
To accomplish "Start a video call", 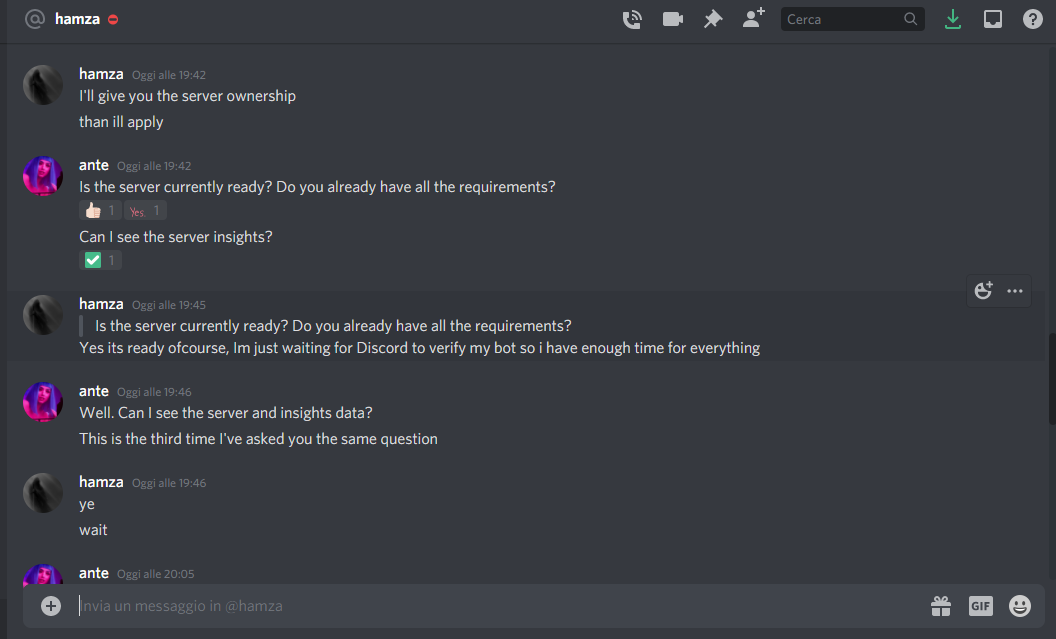I will click(x=672, y=18).
